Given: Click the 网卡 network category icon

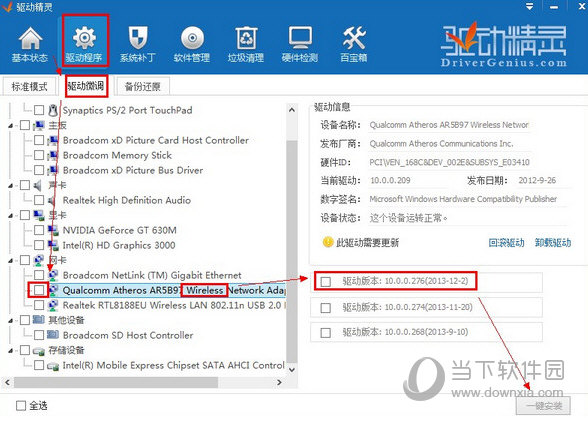Looking at the screenshot, I should [39, 260].
